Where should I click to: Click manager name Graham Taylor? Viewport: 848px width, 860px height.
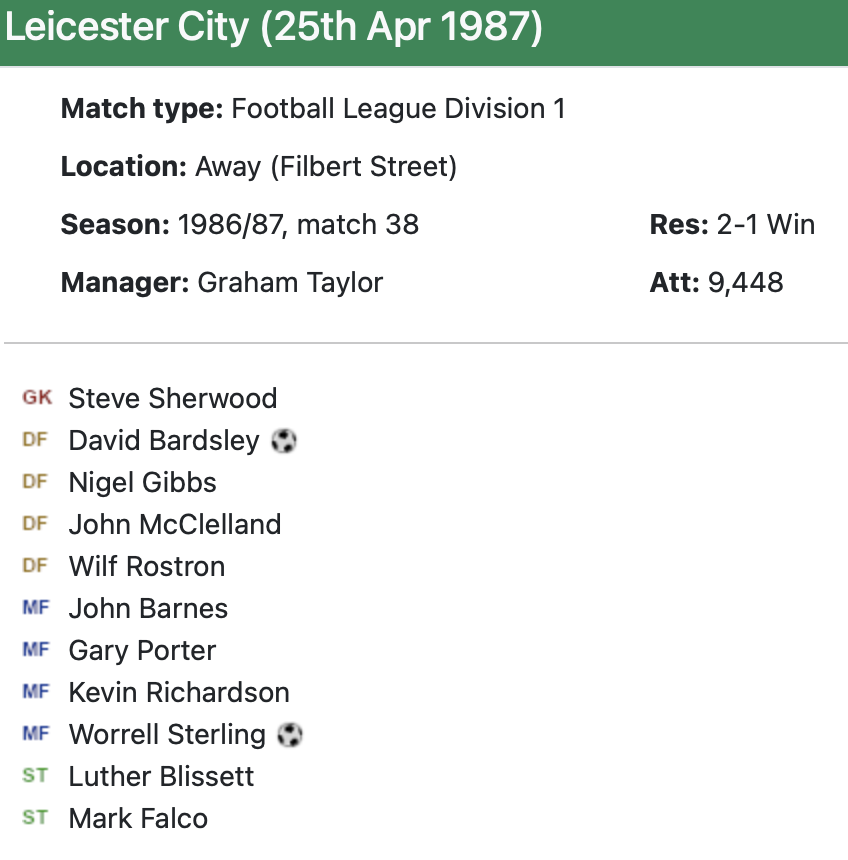(x=290, y=282)
